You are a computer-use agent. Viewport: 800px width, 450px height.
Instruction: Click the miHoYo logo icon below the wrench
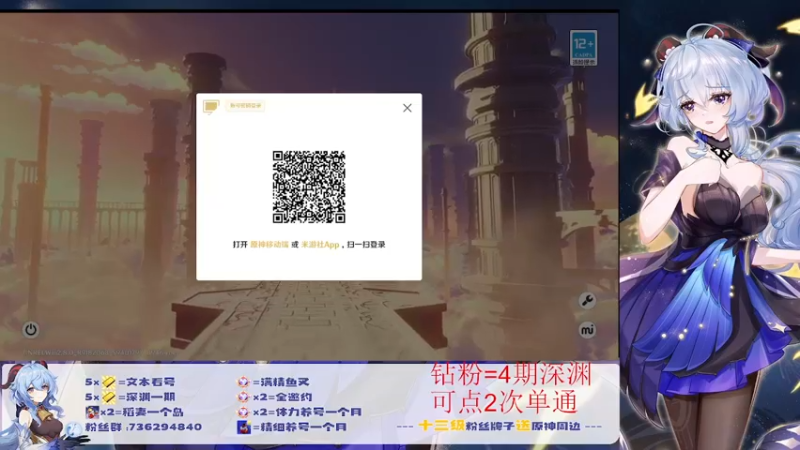587,330
